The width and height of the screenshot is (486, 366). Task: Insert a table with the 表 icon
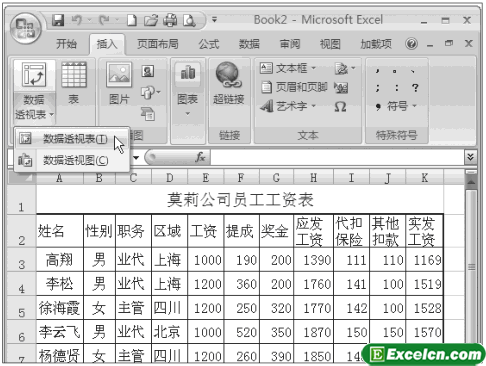(x=74, y=83)
